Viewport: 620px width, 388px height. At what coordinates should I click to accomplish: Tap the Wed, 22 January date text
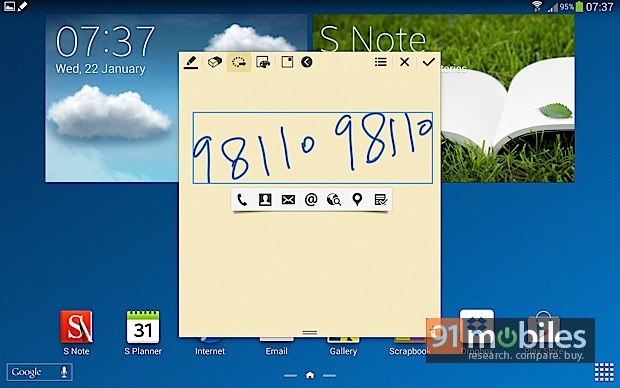tap(100, 69)
